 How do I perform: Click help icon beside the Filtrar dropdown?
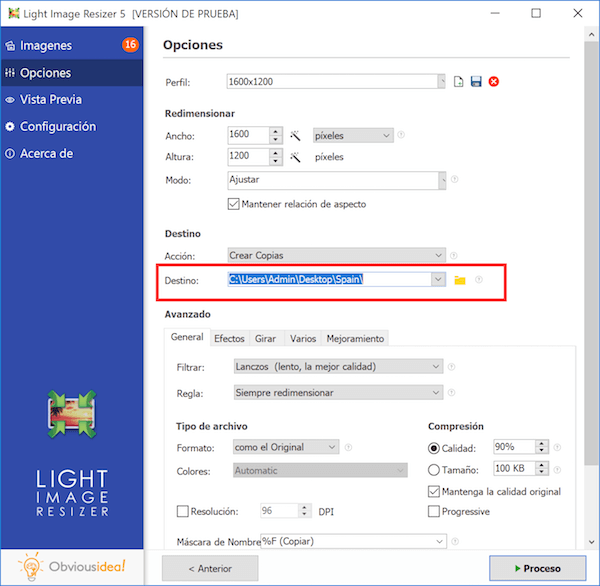[452, 367]
